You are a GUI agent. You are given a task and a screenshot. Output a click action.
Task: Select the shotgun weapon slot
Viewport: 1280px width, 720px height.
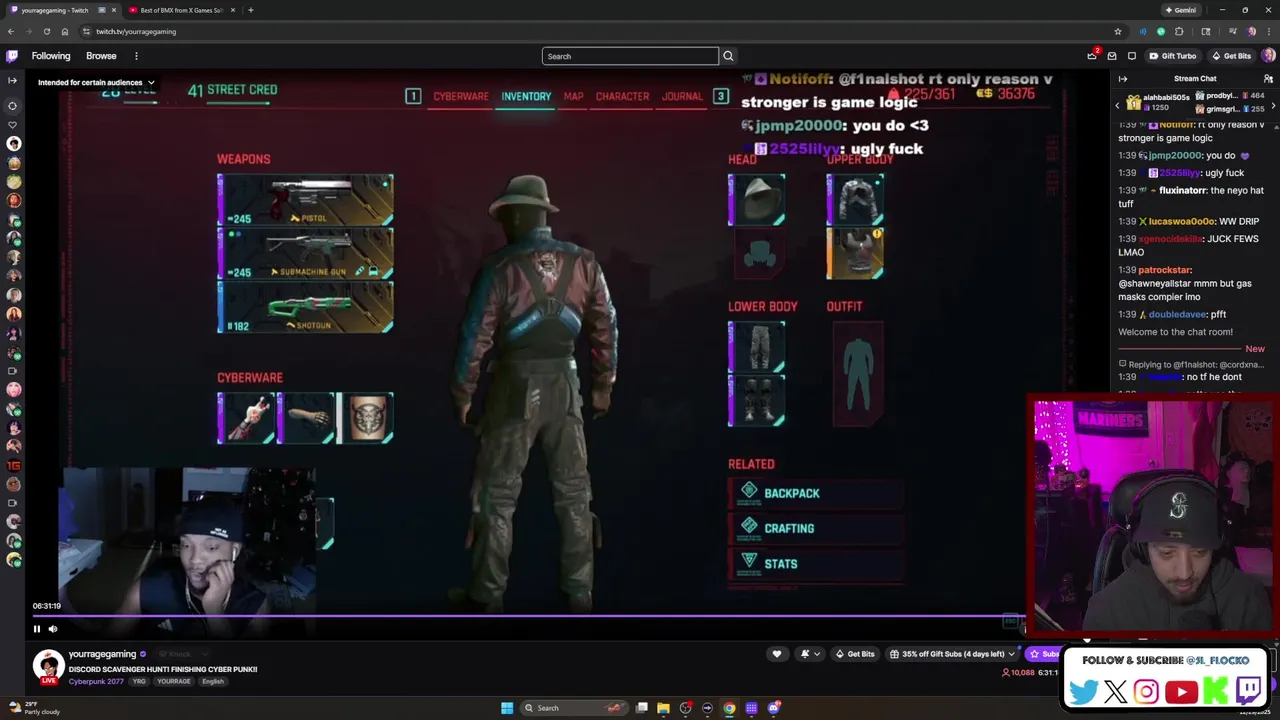pos(305,307)
